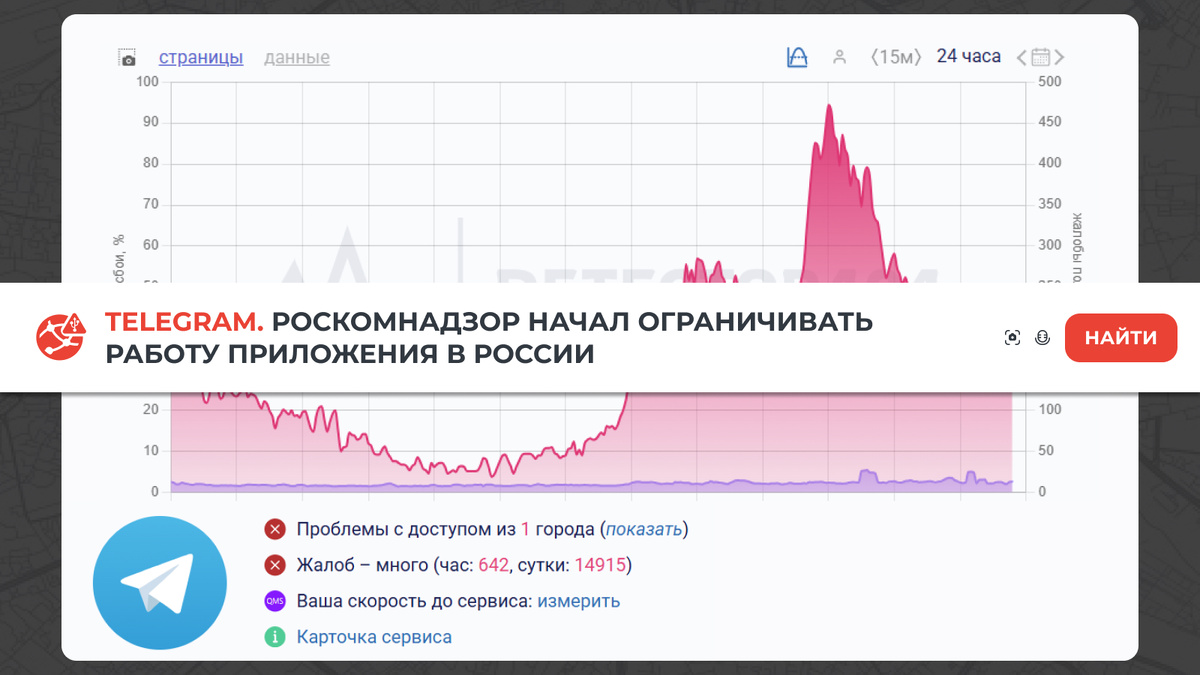Open the 'Карточка сервиса' link
Image resolution: width=1200 pixels, height=675 pixels.
[374, 637]
